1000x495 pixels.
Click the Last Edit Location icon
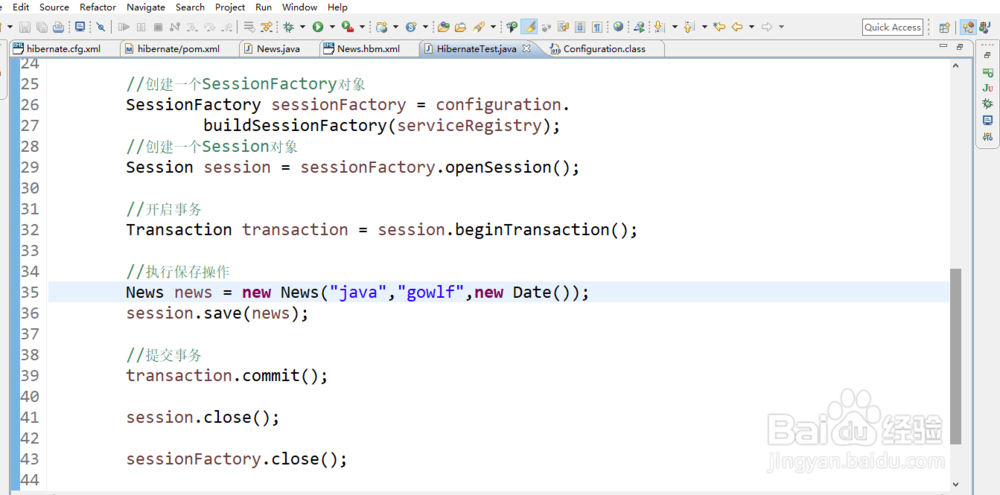(x=719, y=27)
